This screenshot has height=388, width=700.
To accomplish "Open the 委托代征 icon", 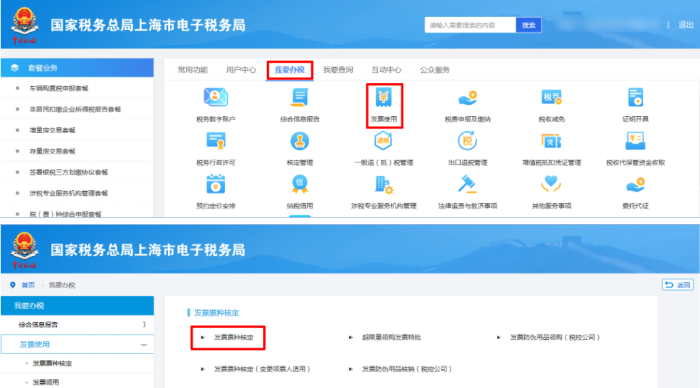I will point(635,184).
